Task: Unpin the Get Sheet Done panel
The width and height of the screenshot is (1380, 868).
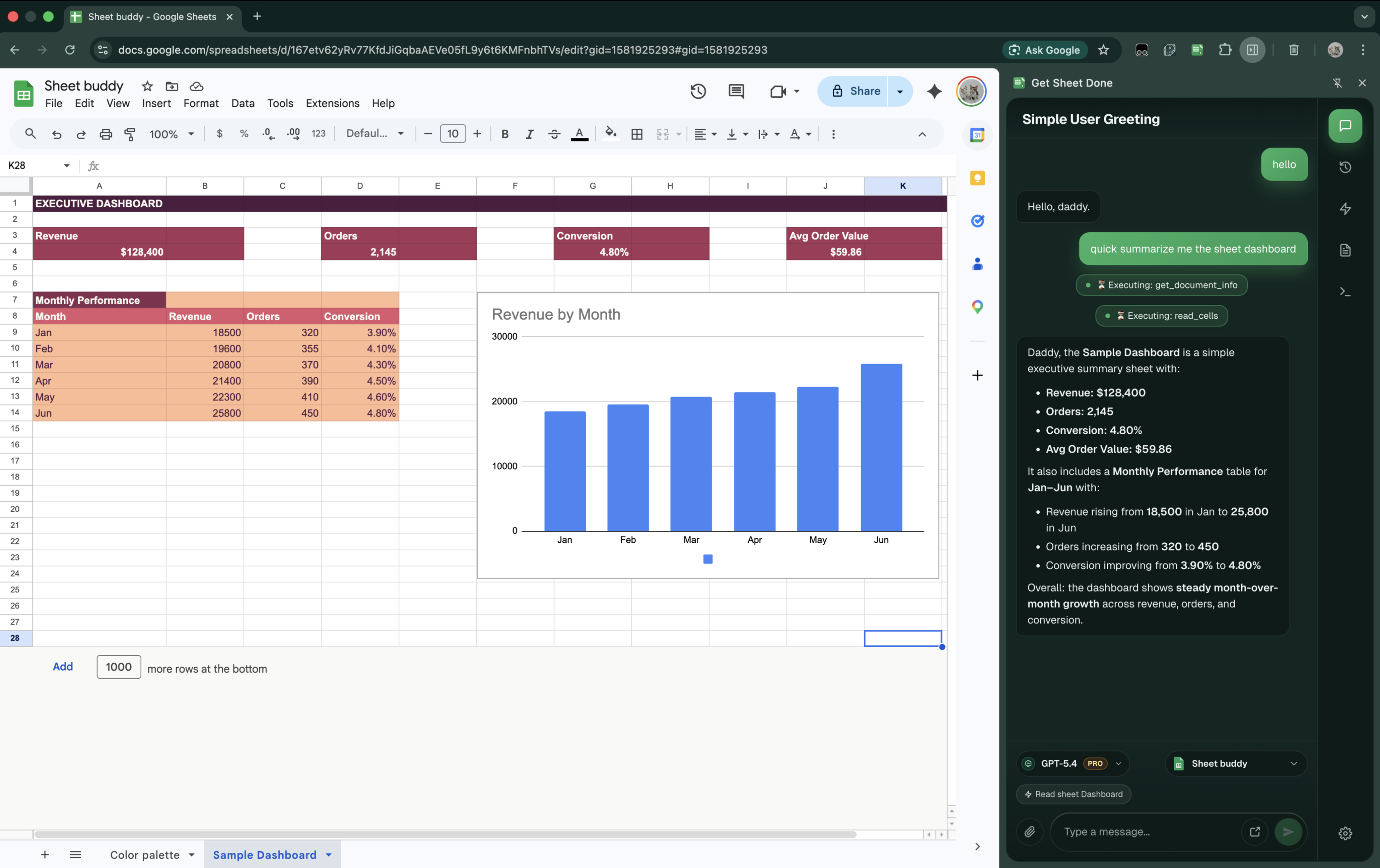Action: click(x=1337, y=83)
